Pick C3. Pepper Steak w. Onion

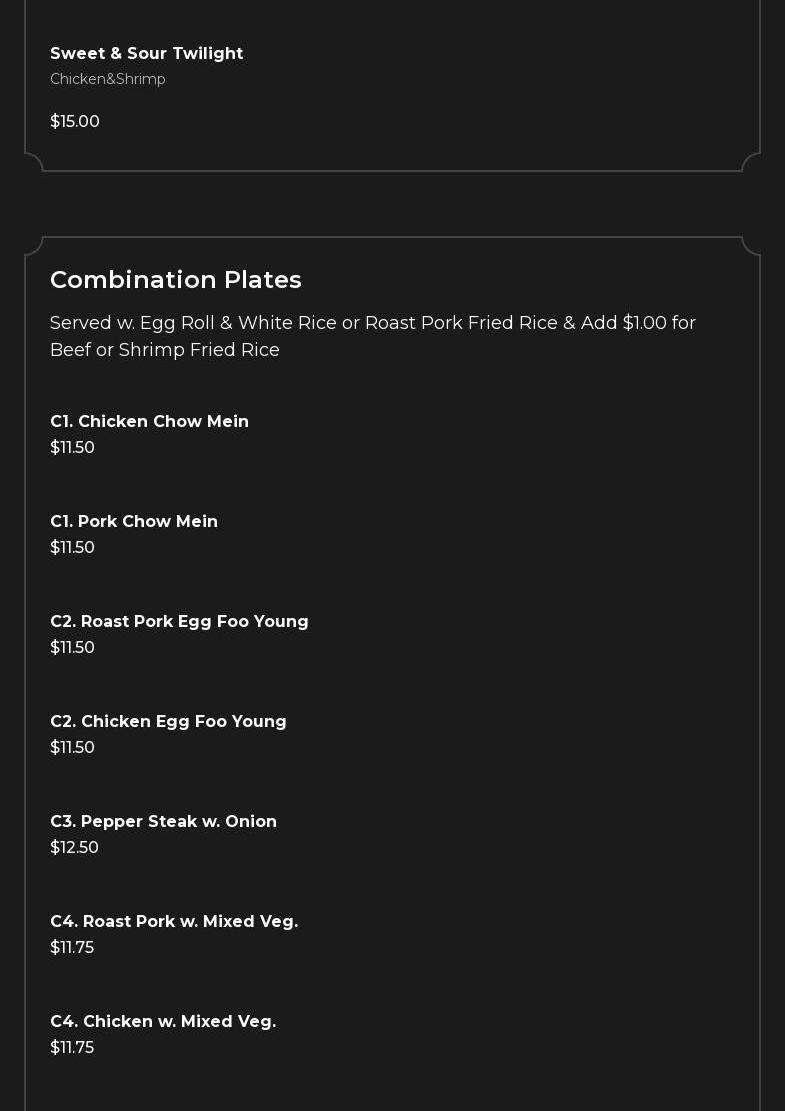[163, 821]
